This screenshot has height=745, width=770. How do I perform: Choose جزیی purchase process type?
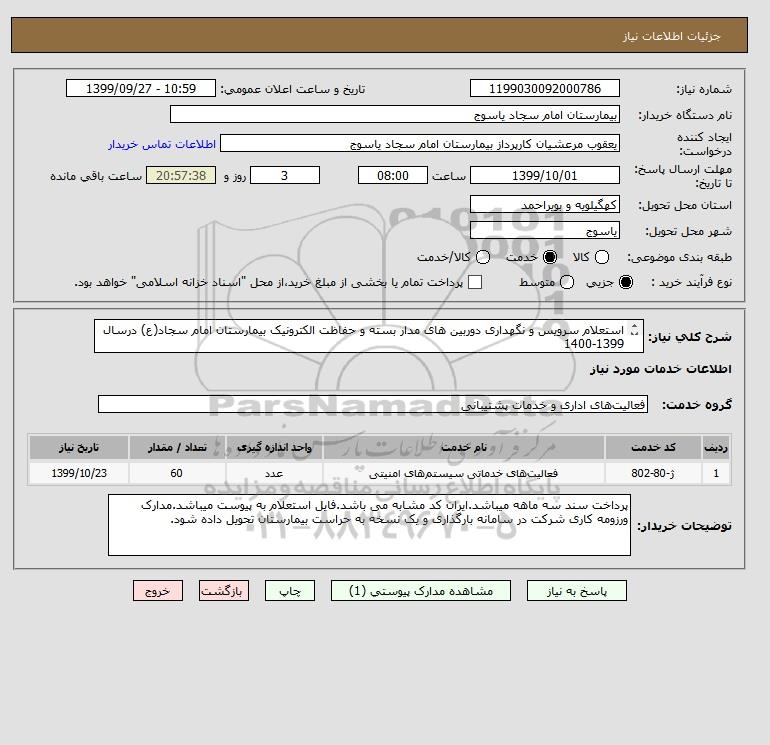(626, 282)
